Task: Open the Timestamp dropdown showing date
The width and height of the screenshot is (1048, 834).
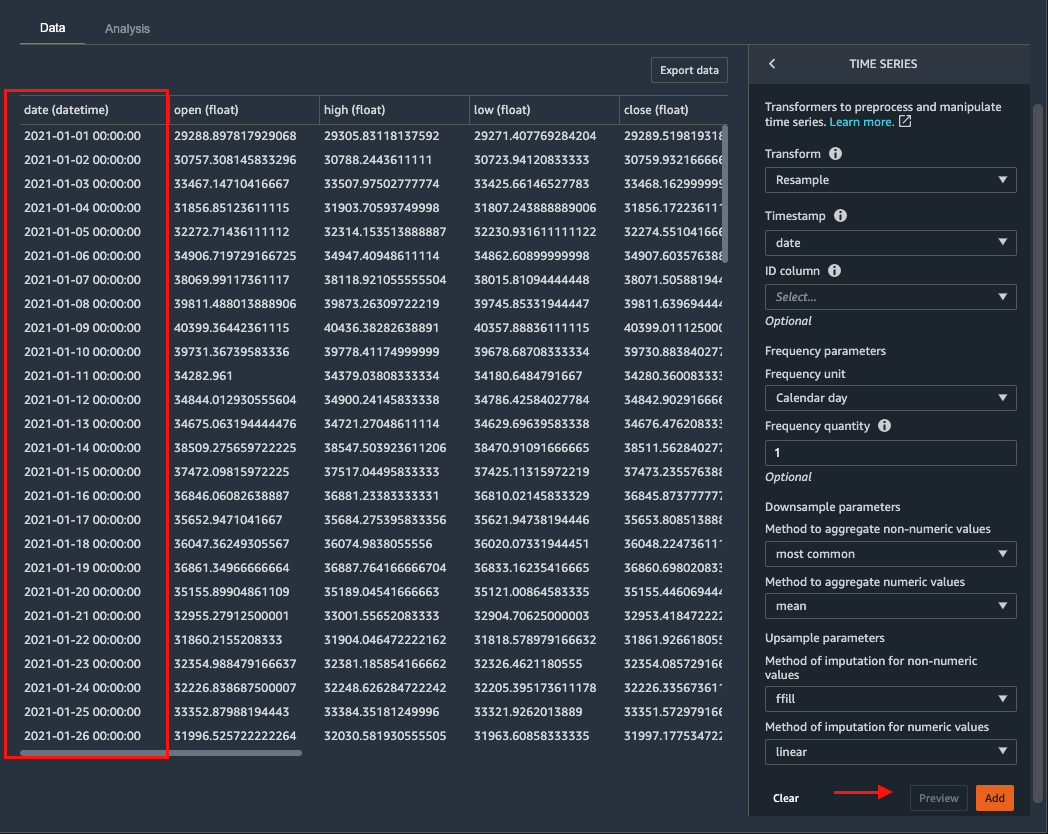Action: click(x=890, y=243)
